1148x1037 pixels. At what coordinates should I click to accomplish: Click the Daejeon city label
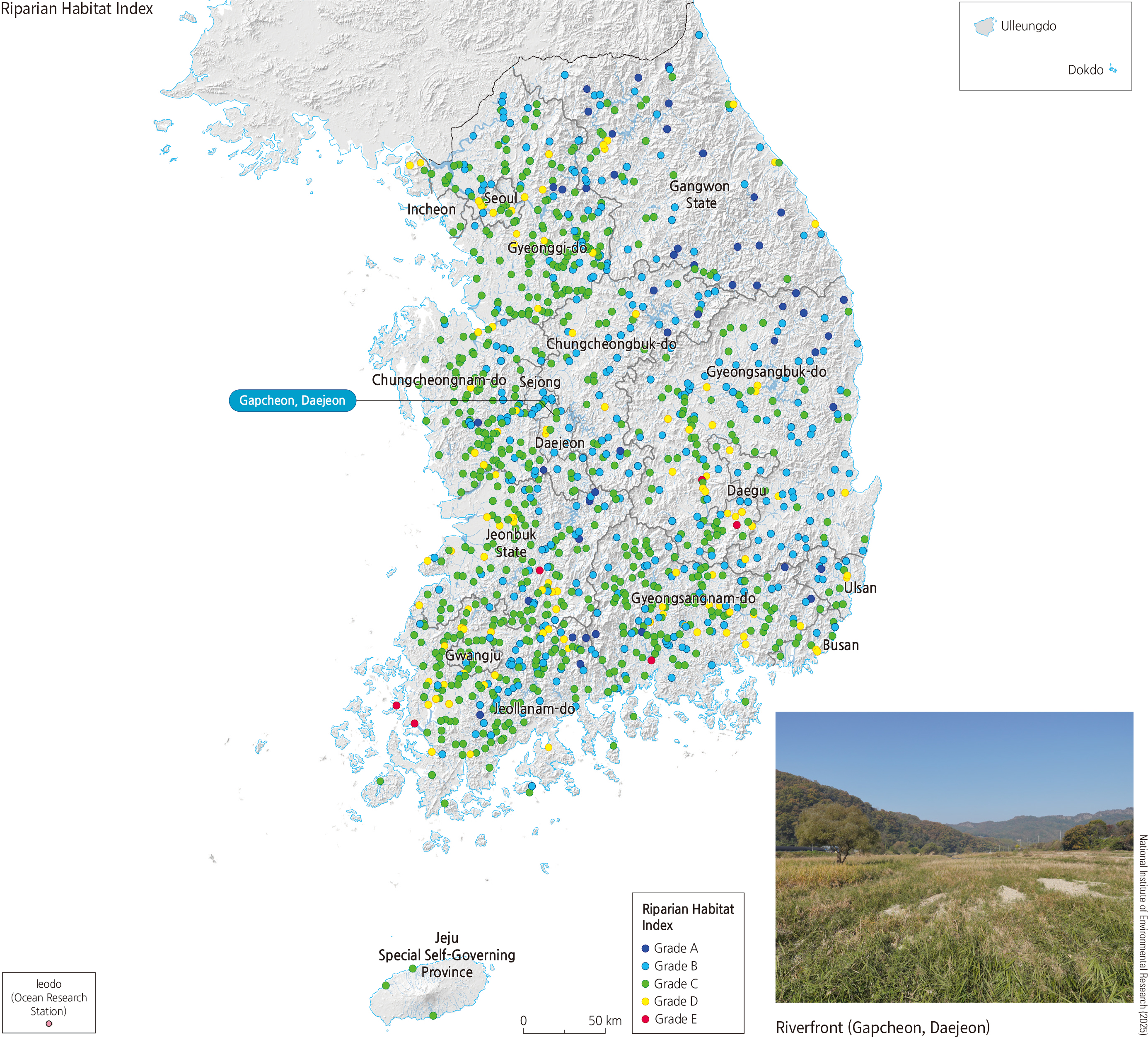tap(559, 443)
